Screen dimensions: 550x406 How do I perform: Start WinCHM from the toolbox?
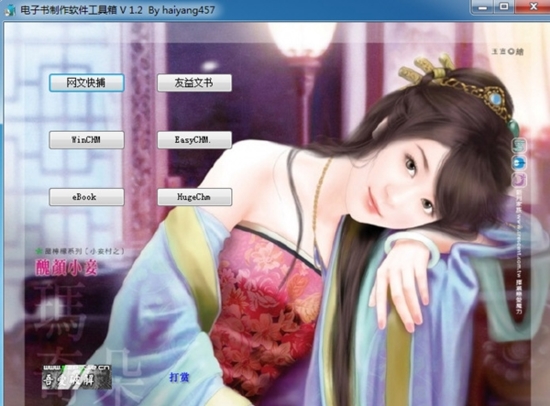tap(87, 140)
